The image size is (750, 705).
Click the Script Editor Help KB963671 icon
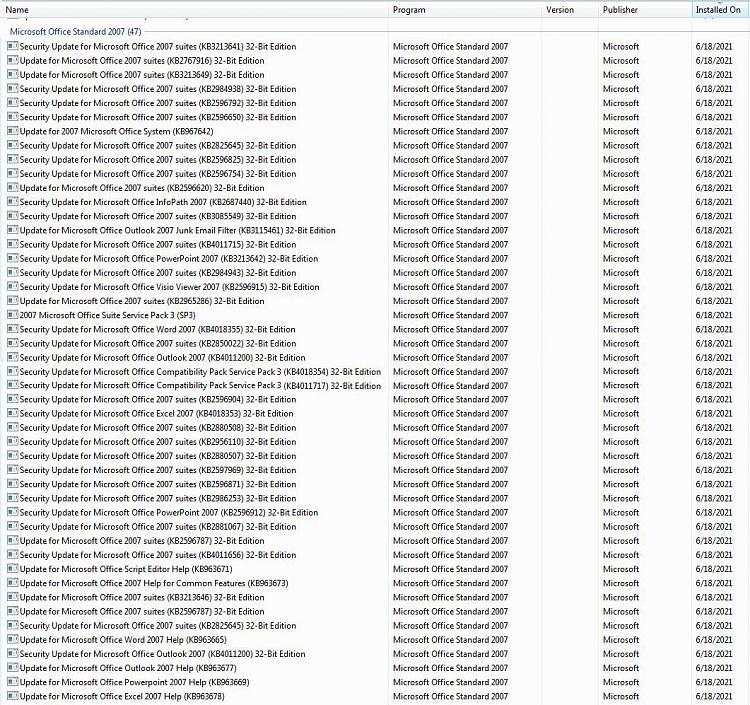(12, 569)
